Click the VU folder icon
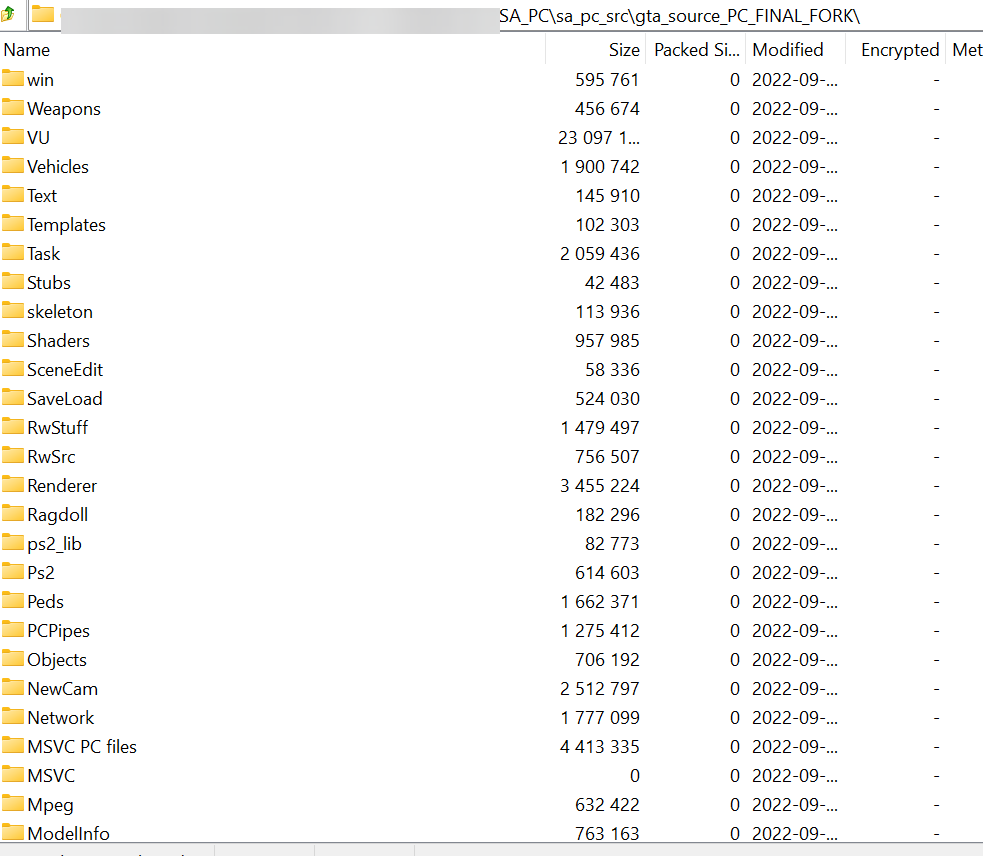This screenshot has width=983, height=856. coord(13,136)
